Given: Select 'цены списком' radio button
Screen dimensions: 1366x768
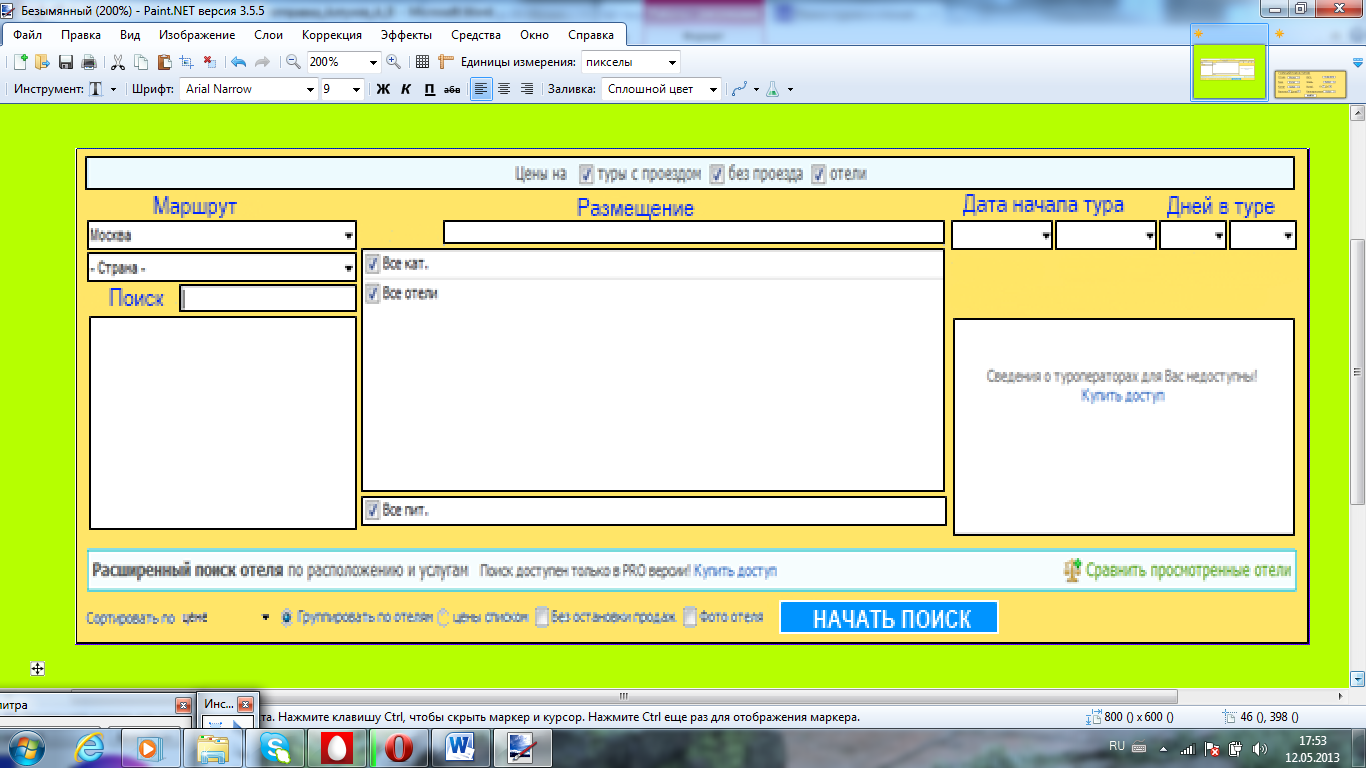Looking at the screenshot, I should tap(443, 617).
